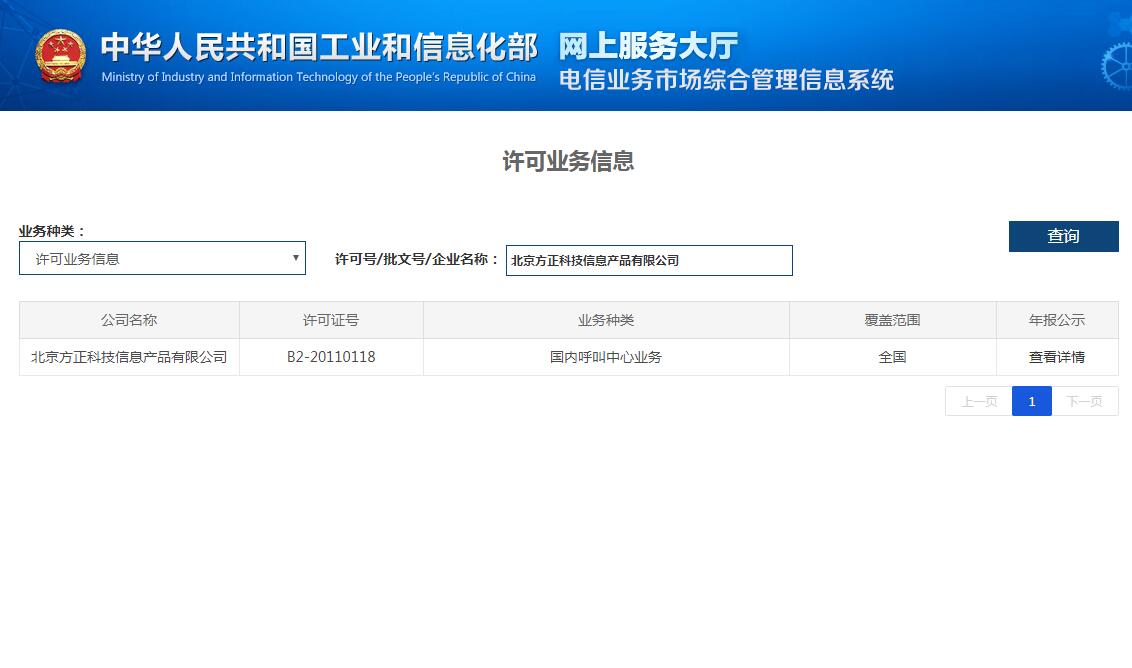Screen dimensions: 1132x668
Task: Click the 全国 coverage cell
Action: coord(893,357)
